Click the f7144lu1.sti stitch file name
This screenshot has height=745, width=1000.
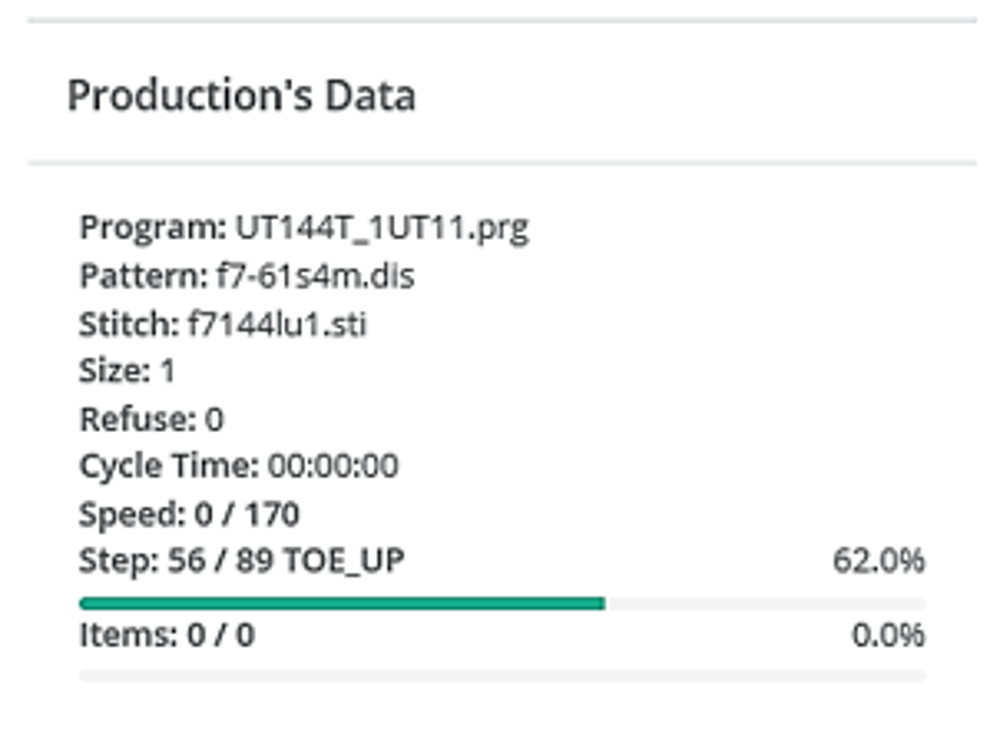coord(276,324)
